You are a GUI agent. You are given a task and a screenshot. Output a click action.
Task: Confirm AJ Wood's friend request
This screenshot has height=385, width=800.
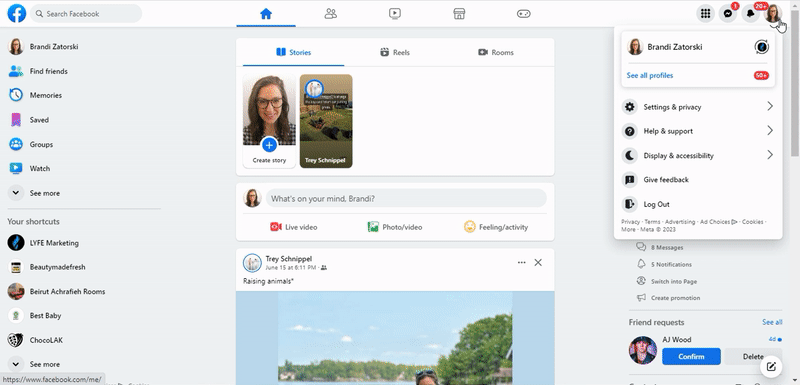[x=691, y=356]
